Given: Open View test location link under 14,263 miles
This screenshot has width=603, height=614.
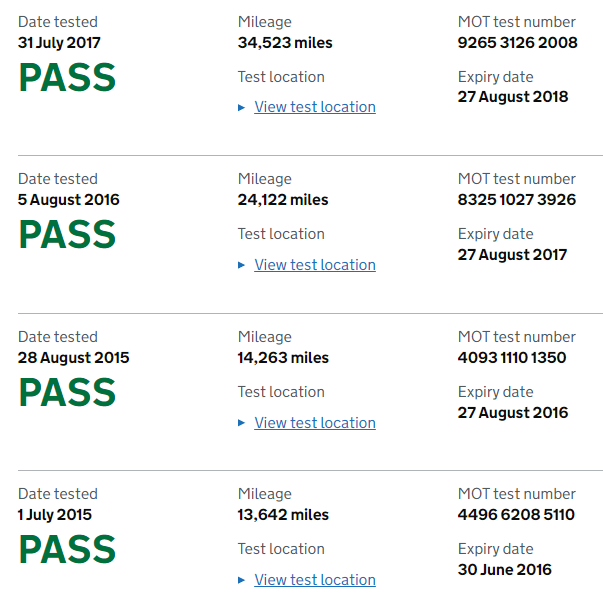Looking at the screenshot, I should coord(315,423).
